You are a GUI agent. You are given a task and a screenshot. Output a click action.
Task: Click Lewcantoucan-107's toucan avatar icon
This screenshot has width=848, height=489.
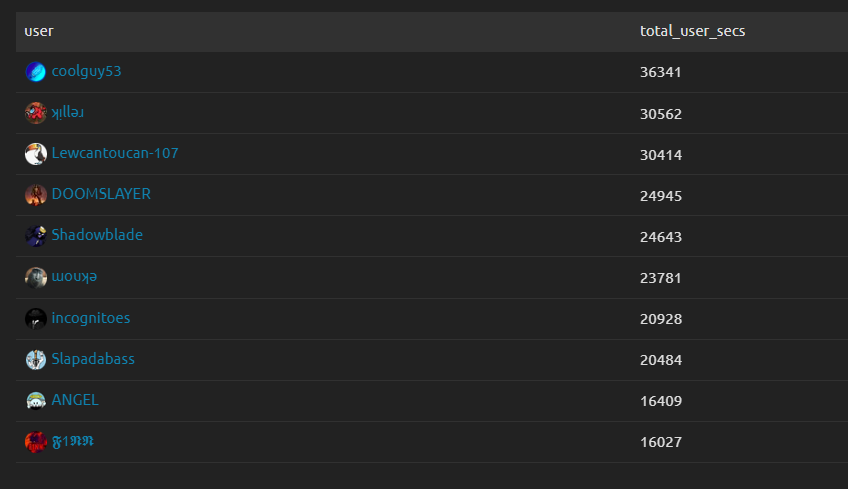[x=36, y=154]
